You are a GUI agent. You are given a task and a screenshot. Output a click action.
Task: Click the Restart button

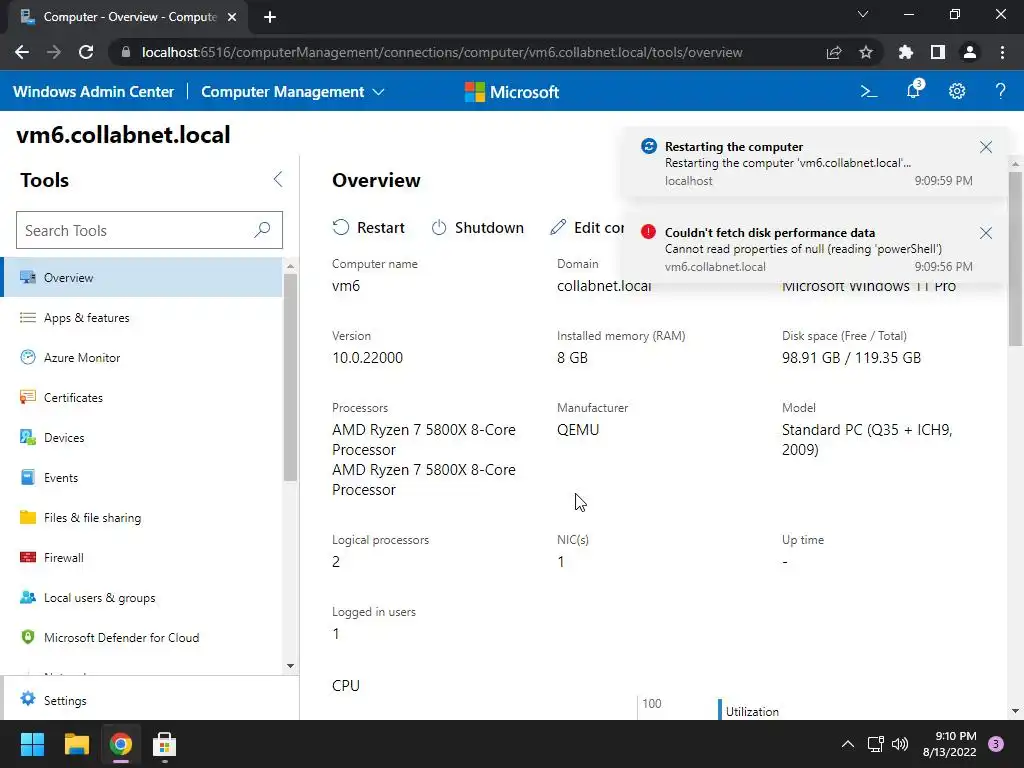coord(368,227)
